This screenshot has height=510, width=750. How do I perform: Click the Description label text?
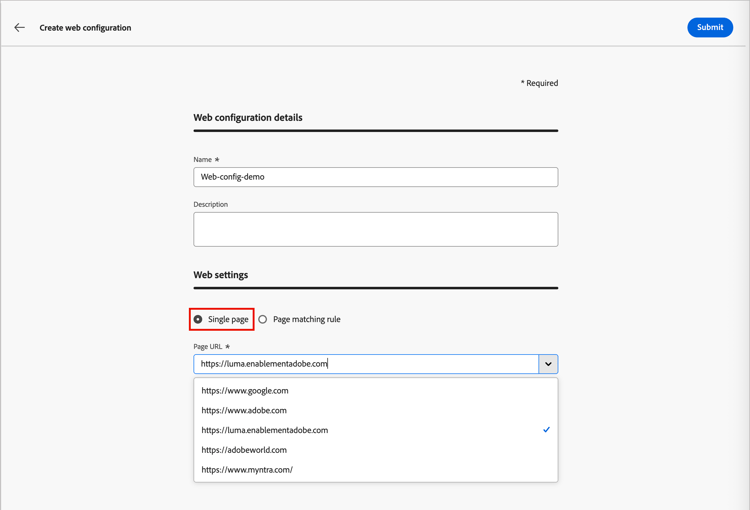pyautogui.click(x=211, y=205)
